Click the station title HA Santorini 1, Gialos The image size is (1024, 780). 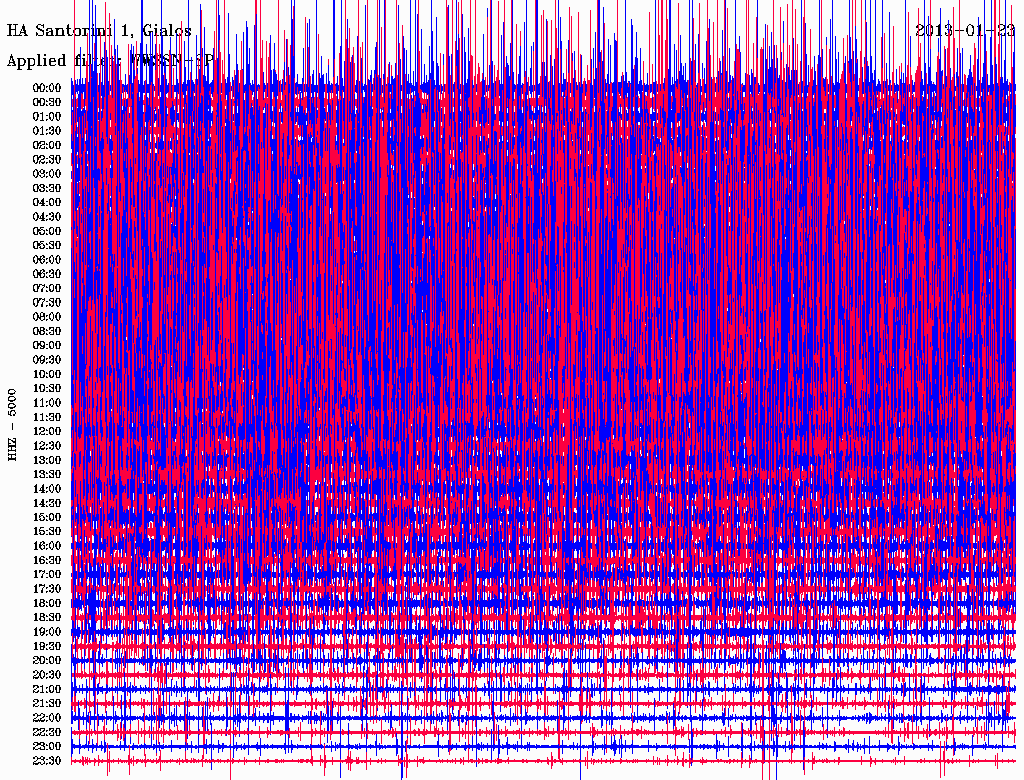[x=99, y=31]
